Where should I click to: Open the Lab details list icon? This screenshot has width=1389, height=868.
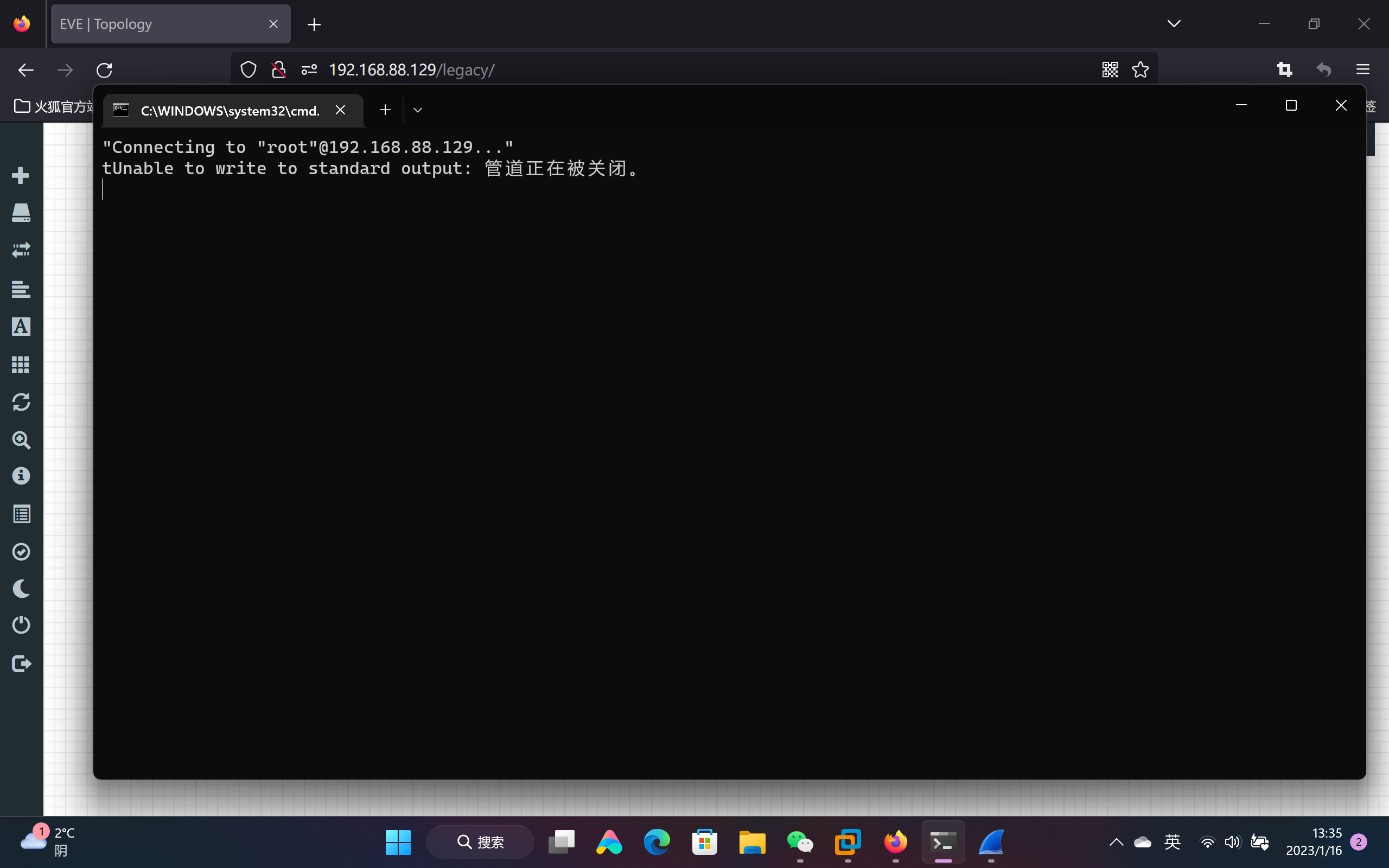coord(21,514)
